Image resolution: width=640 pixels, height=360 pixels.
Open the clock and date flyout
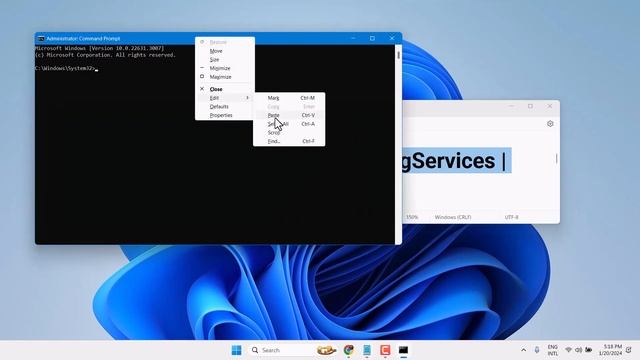click(x=611, y=350)
